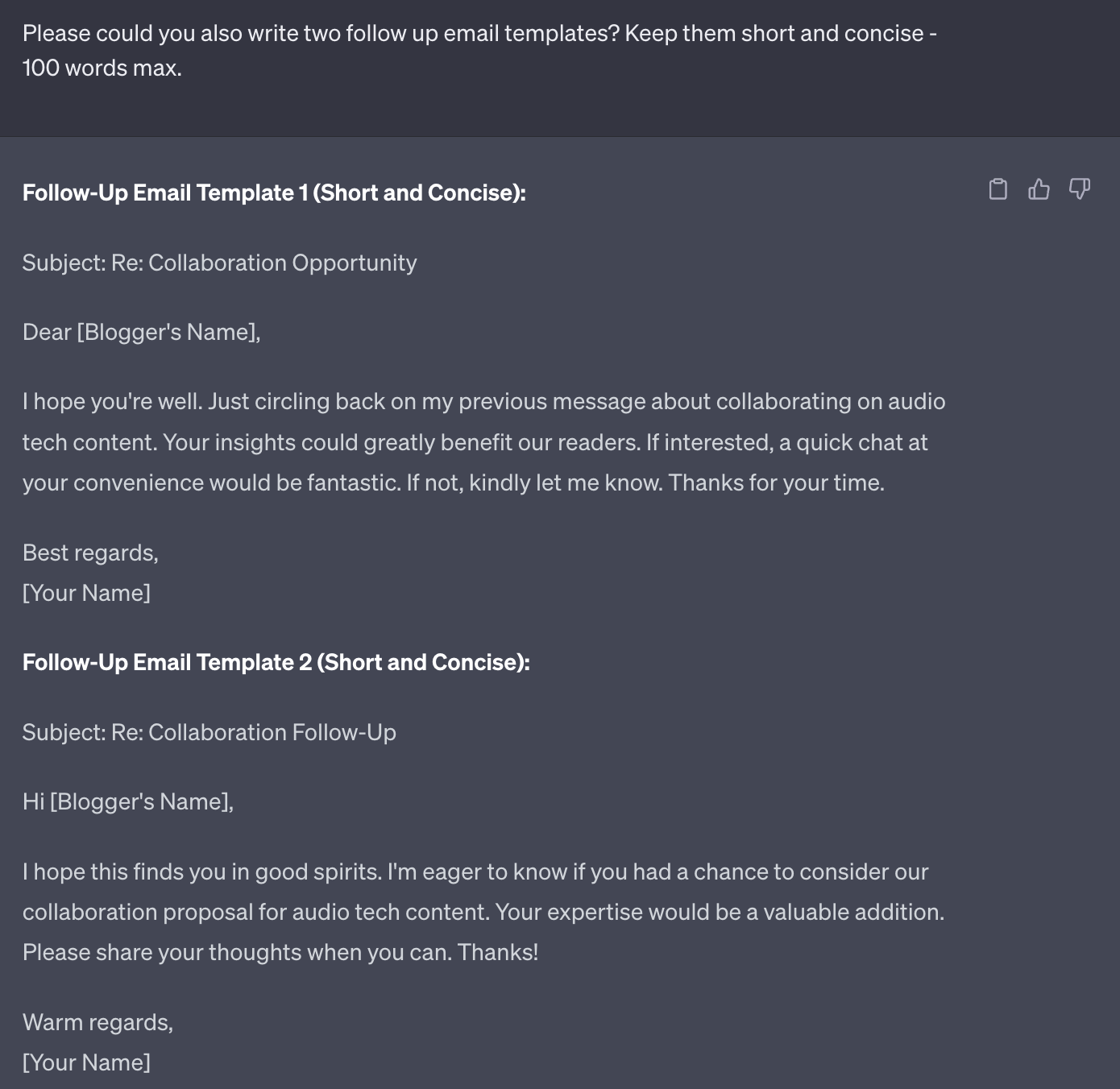
Task: Click the "Your expertise would be a valuable addition" sentence
Action: (x=719, y=912)
